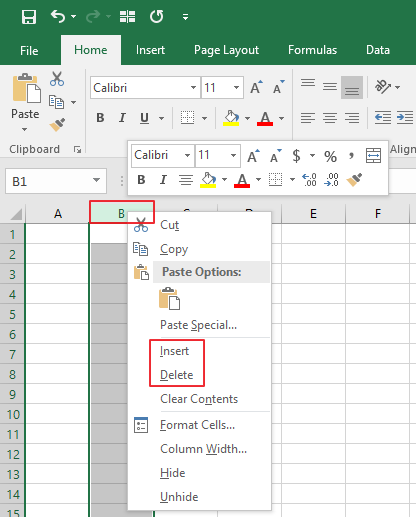The image size is (416, 518).
Task: Toggle Italic in the mini toolbar
Action: [163, 180]
